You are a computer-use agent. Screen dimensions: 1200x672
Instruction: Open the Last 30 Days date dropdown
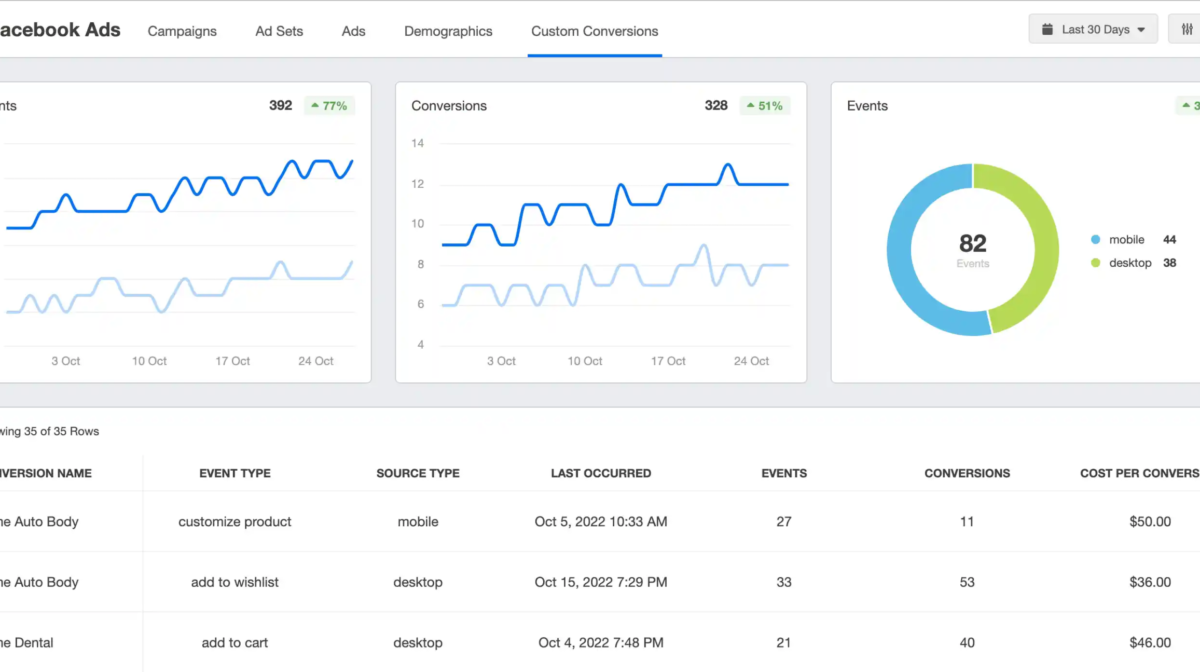pos(1093,29)
